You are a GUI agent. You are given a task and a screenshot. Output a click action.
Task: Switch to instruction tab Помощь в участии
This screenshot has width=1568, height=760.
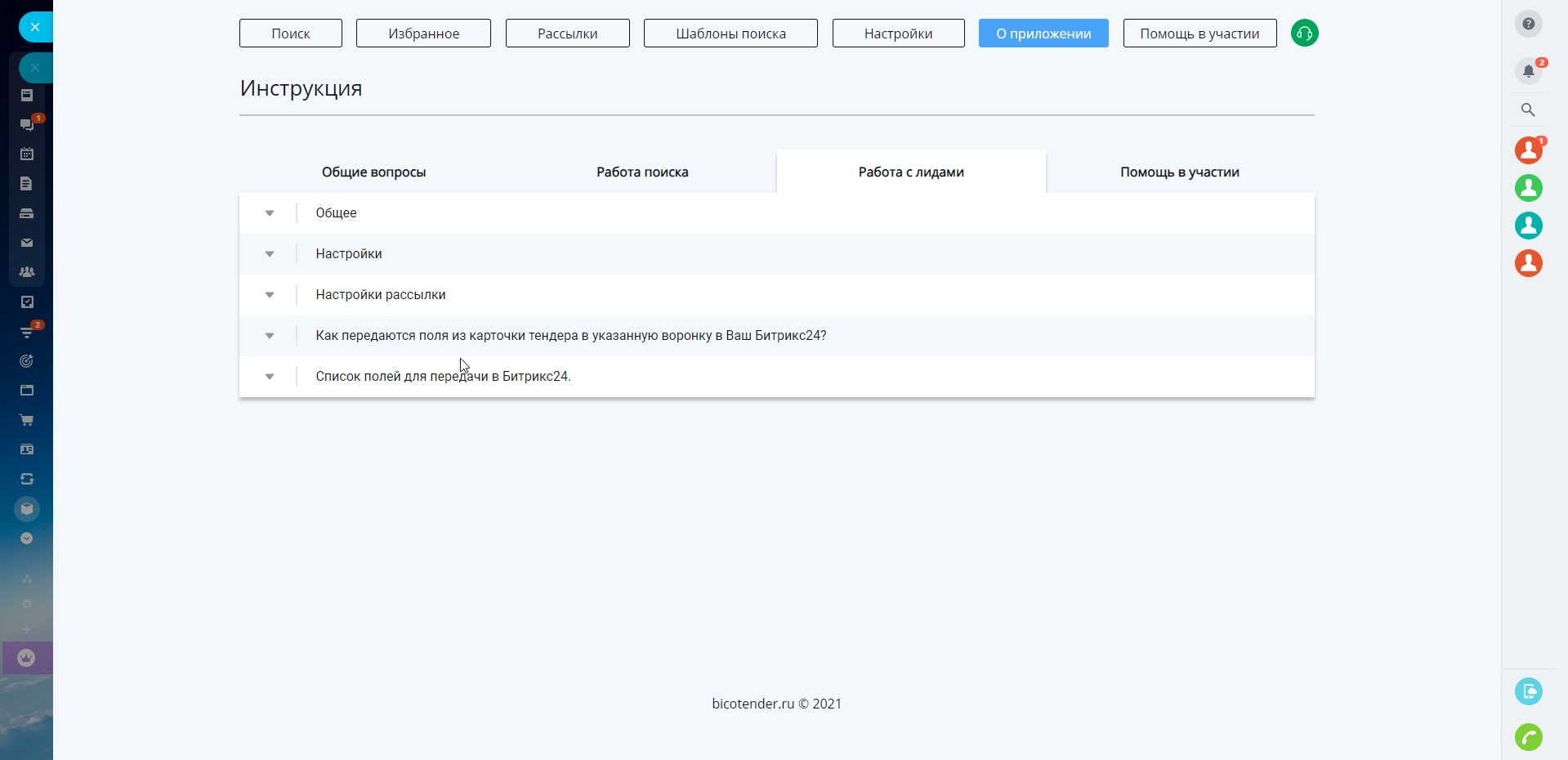tap(1180, 172)
